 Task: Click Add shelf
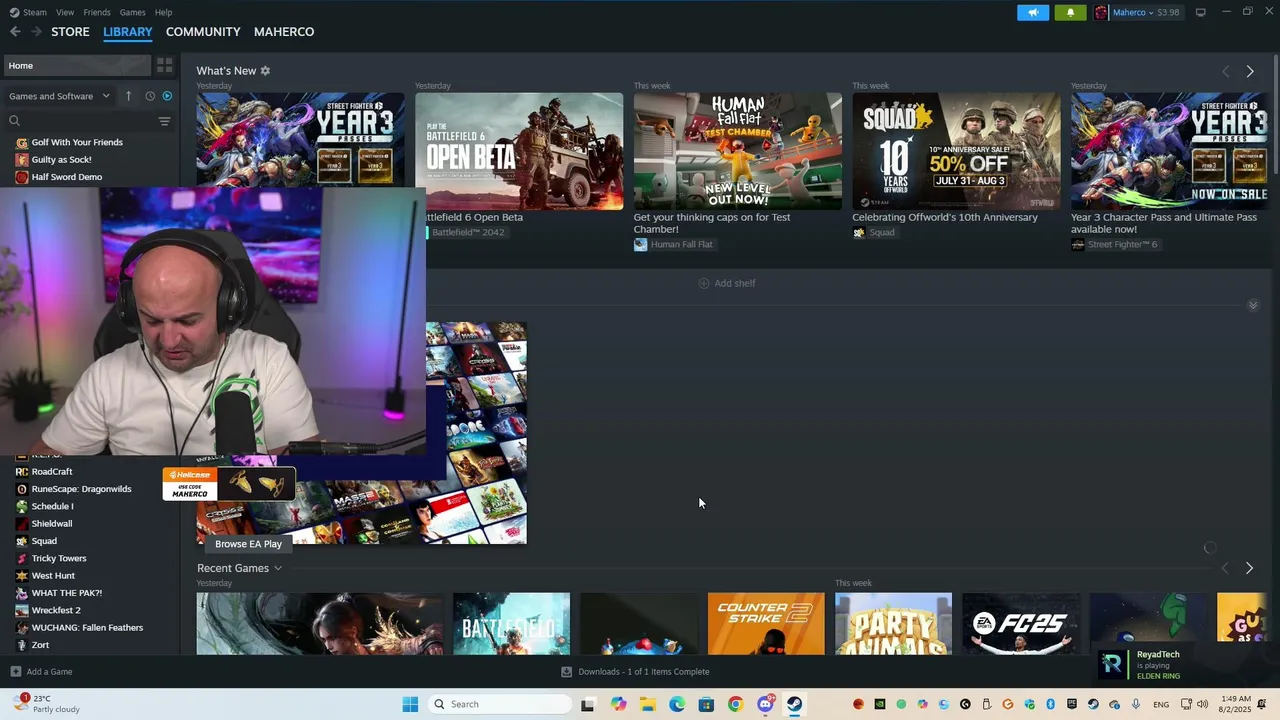tap(727, 283)
